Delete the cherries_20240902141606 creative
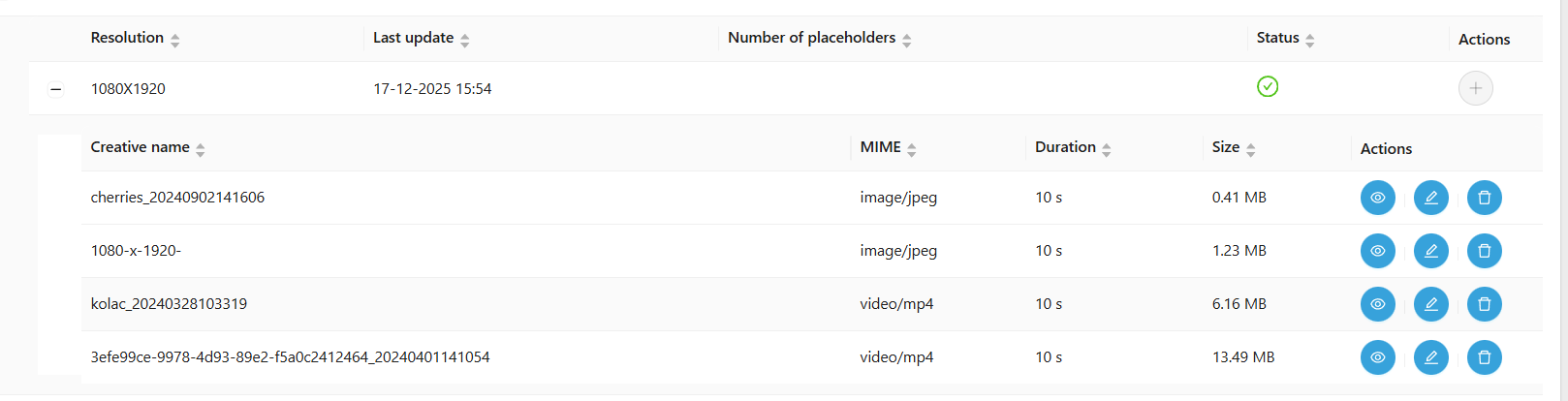Screen dimensions: 1568x401 tap(1484, 198)
